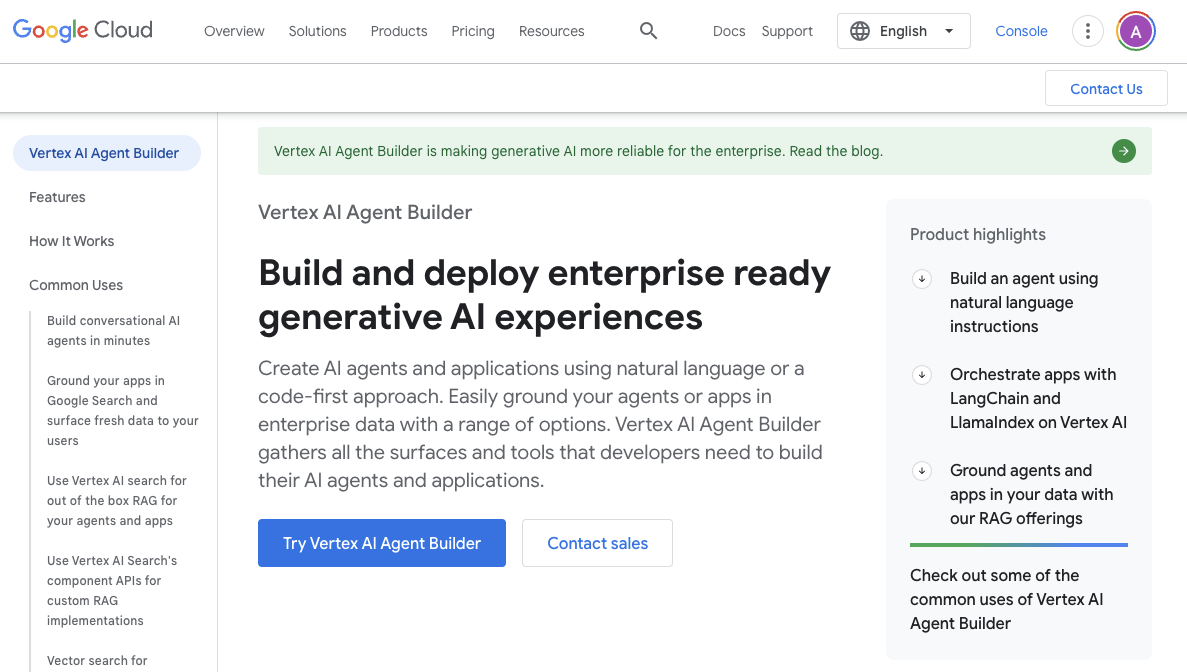Screen dimensions: 1187x672
Task: Click the Product highlights heading
Action: (x=977, y=235)
